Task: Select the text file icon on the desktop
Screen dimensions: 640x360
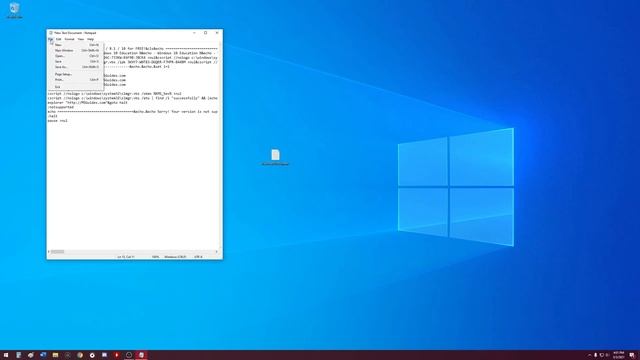Action: click(x=276, y=157)
